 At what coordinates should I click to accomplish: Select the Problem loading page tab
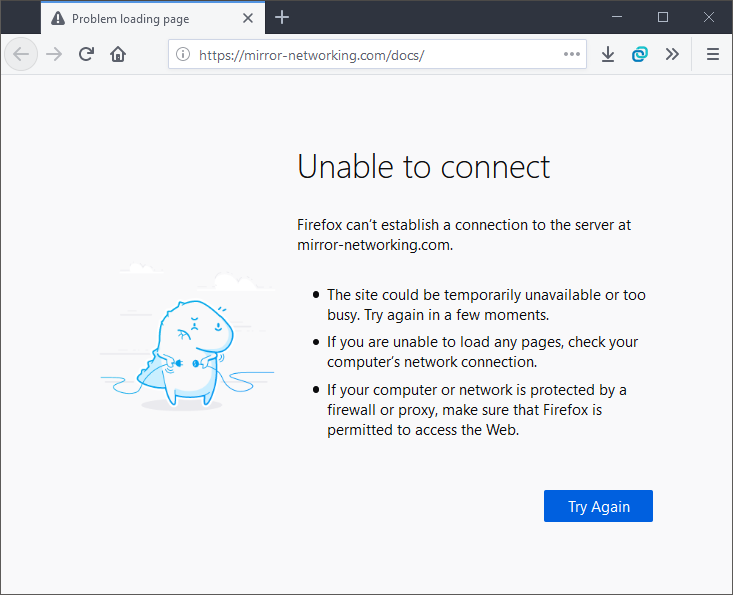pyautogui.click(x=153, y=18)
